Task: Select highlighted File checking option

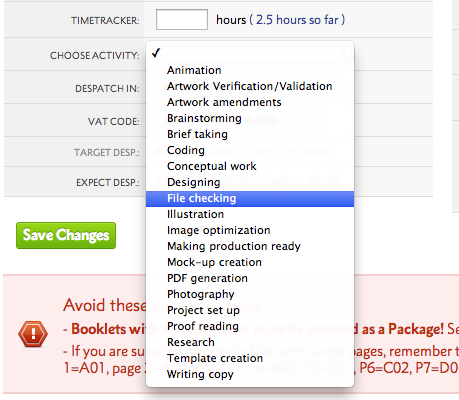Action: (250, 198)
